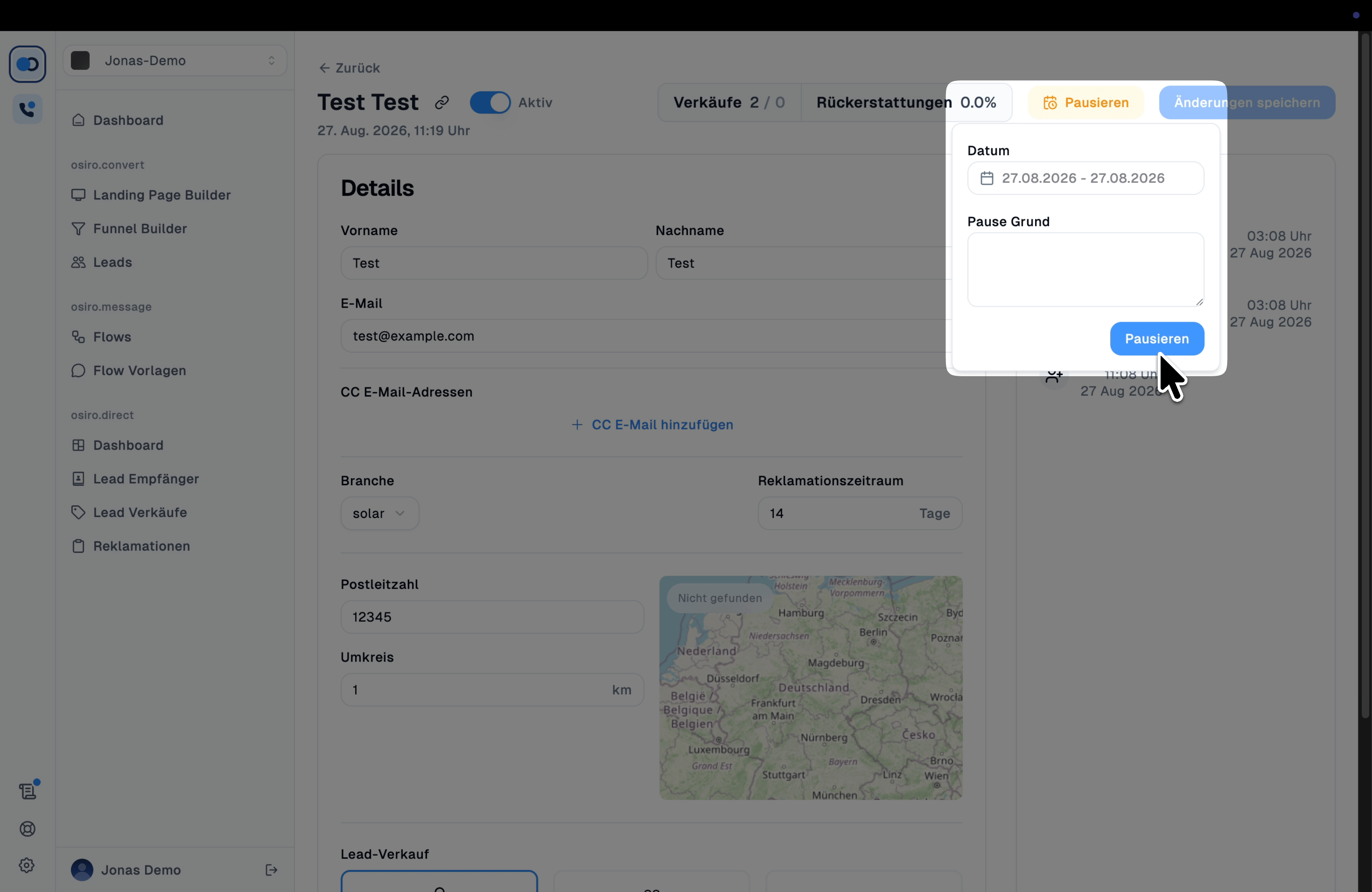Click the E-Mail input field

646,336
